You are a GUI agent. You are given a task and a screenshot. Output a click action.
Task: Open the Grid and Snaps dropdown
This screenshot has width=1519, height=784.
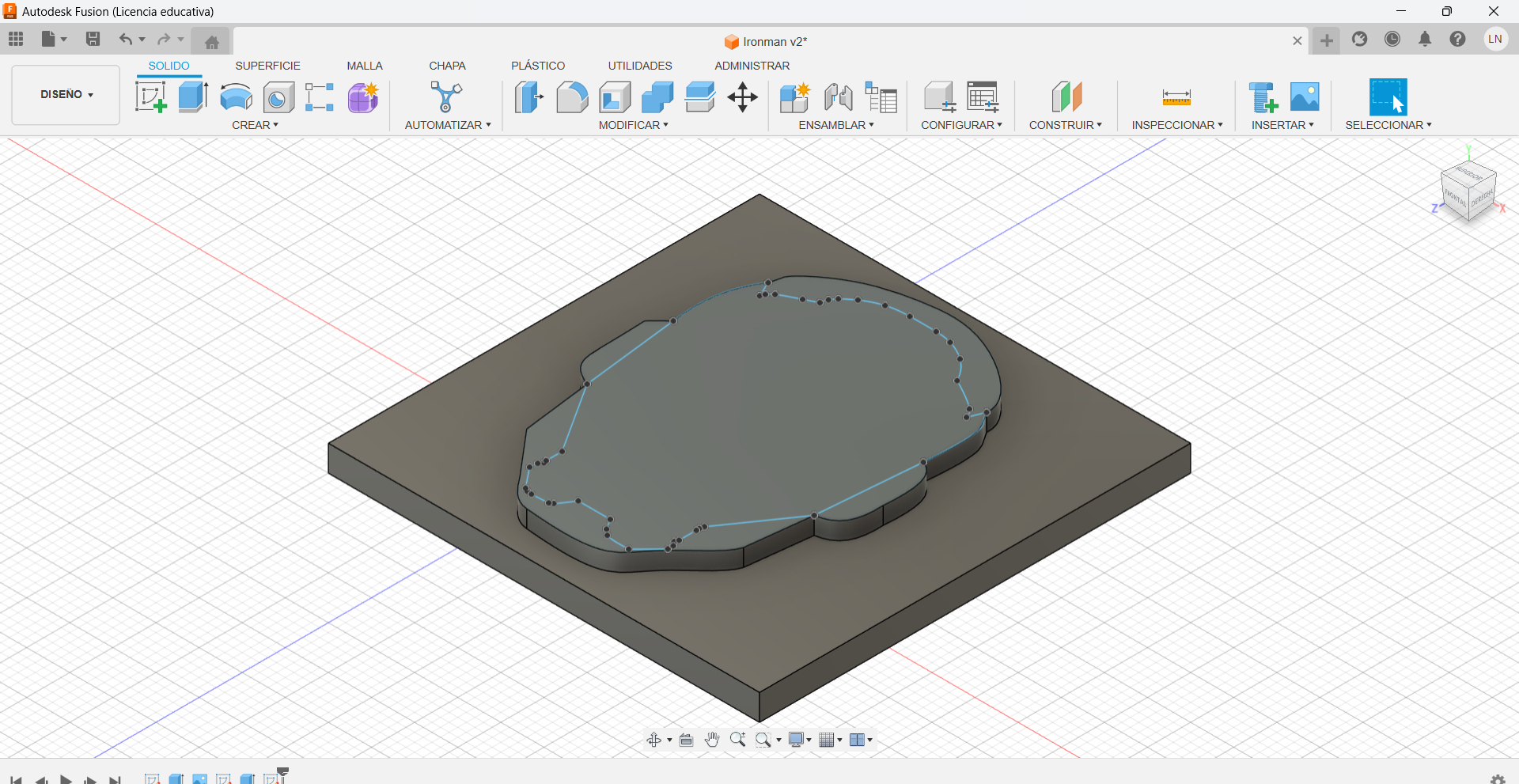coord(830,740)
